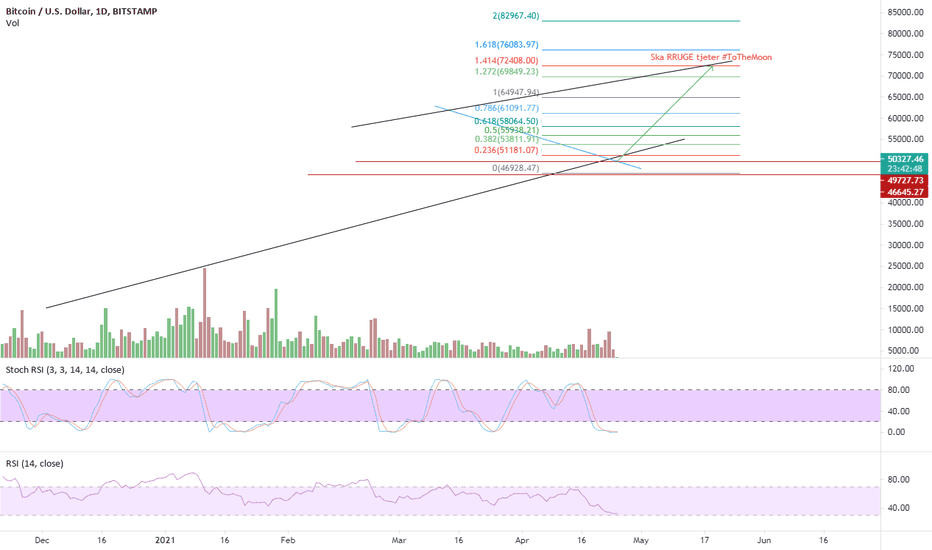Click the 2021 label on the time axis
Viewport: 932px width, 550px height.
click(x=165, y=540)
